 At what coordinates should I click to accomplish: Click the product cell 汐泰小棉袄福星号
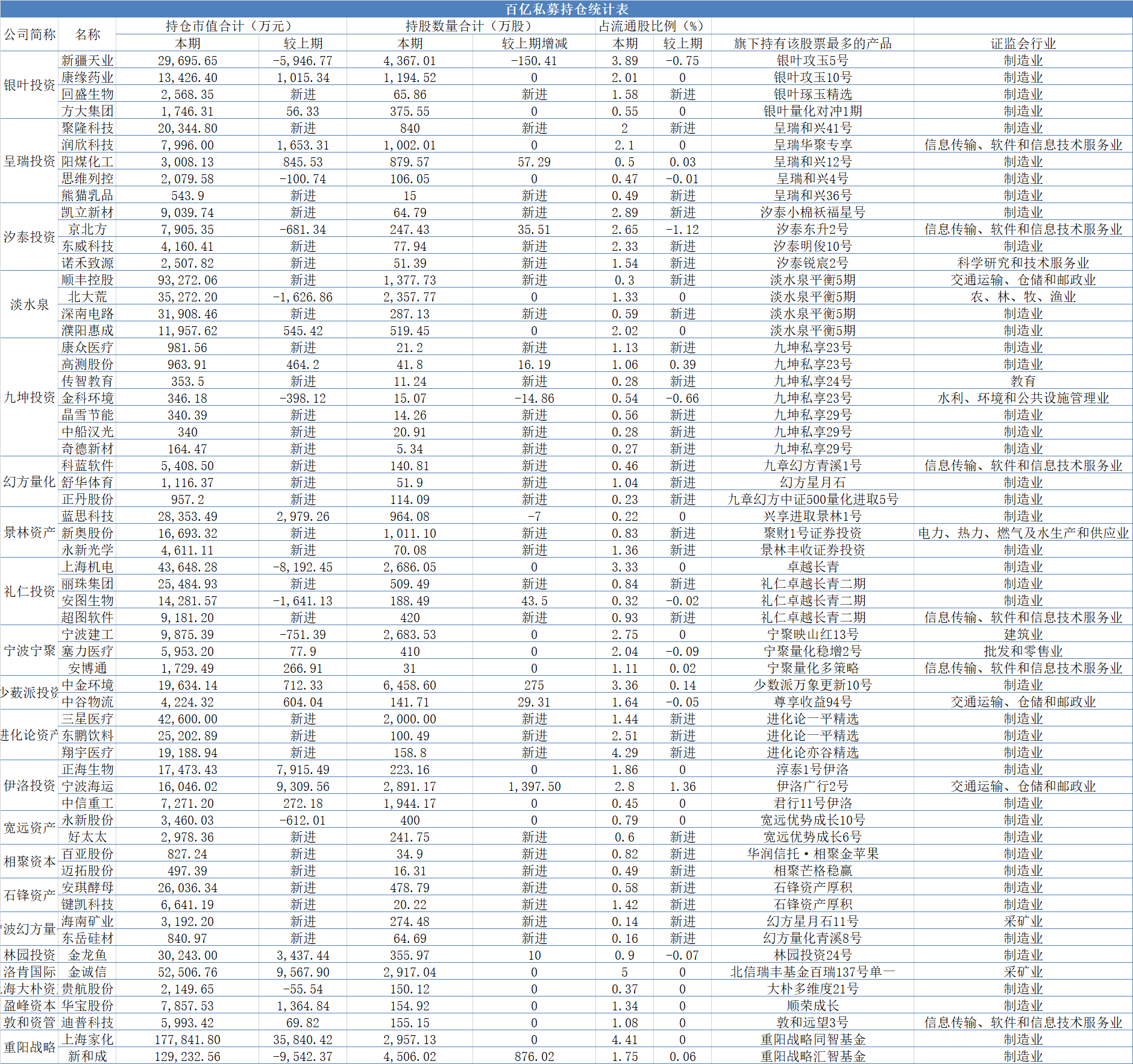[812, 212]
